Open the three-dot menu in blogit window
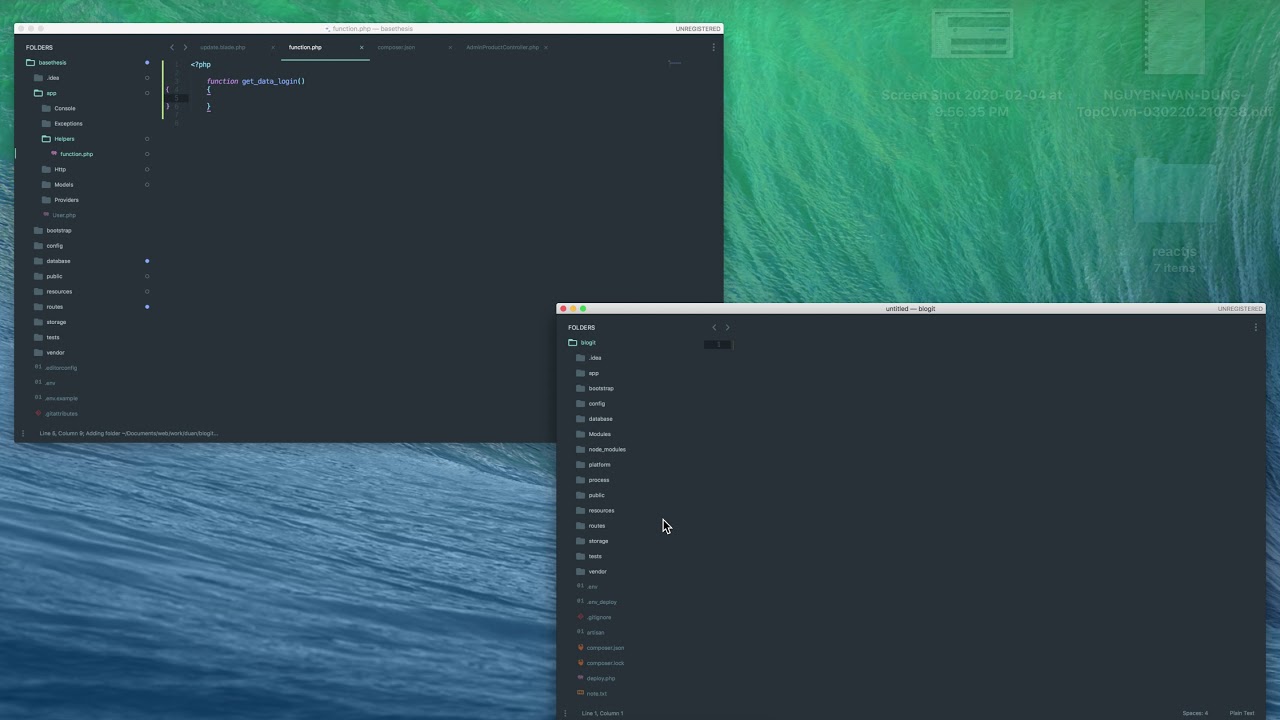 coord(1256,327)
